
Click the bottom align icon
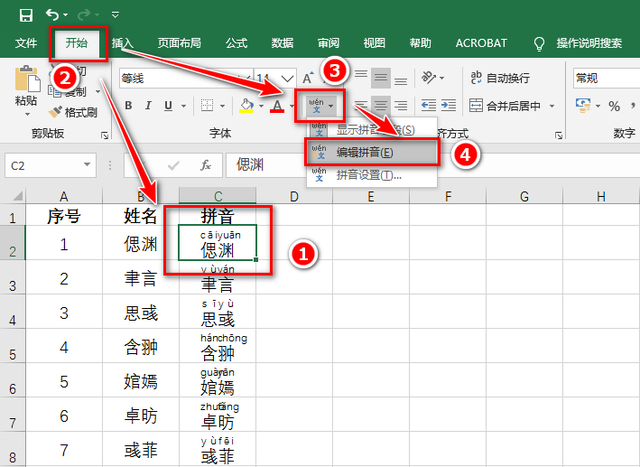point(401,78)
